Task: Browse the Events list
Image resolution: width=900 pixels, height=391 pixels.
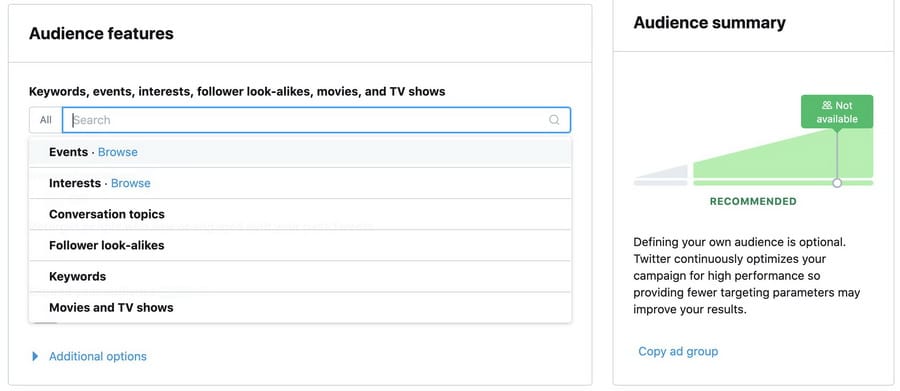Action: click(x=118, y=152)
